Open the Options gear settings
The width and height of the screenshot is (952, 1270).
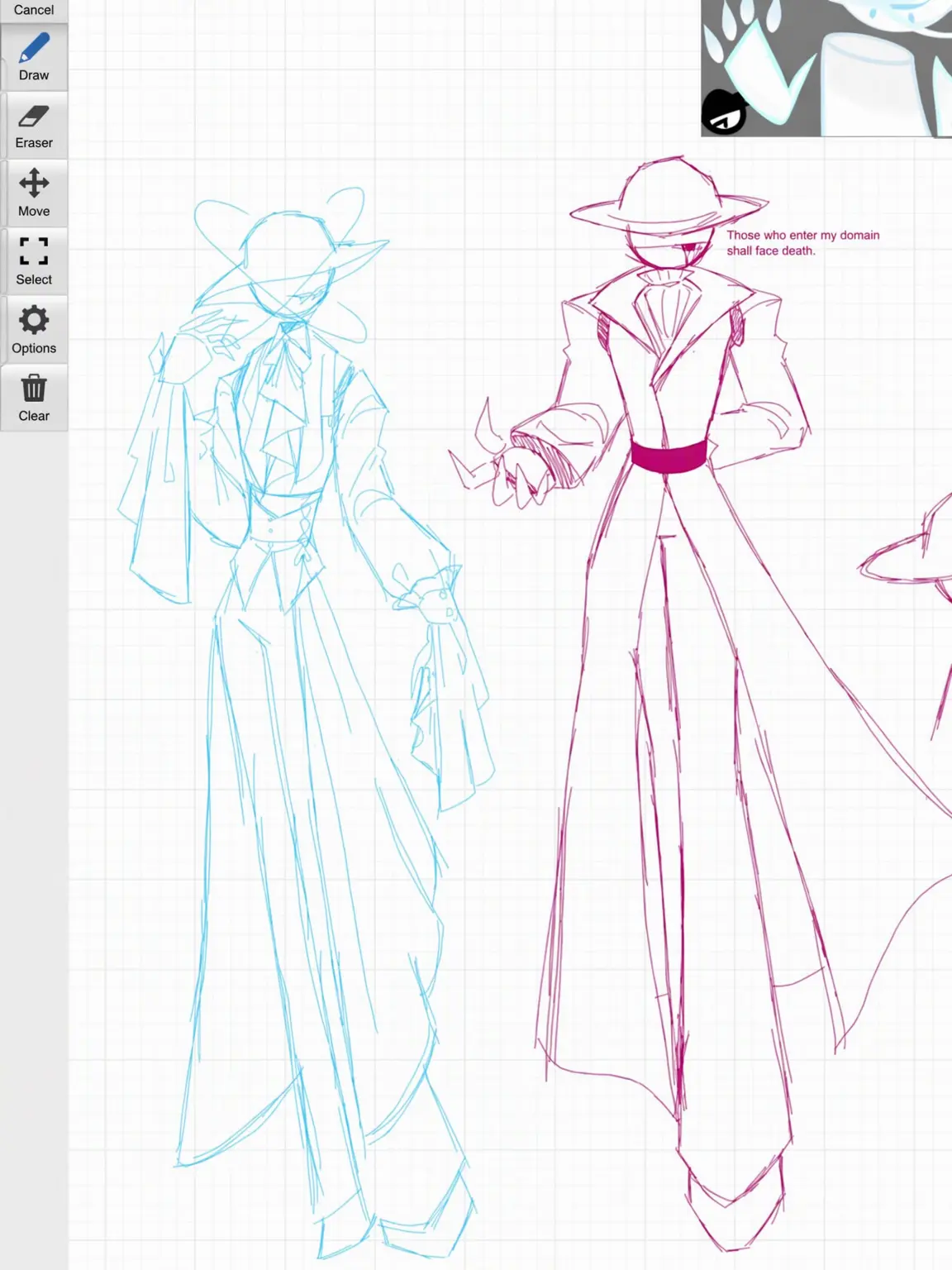[x=34, y=331]
